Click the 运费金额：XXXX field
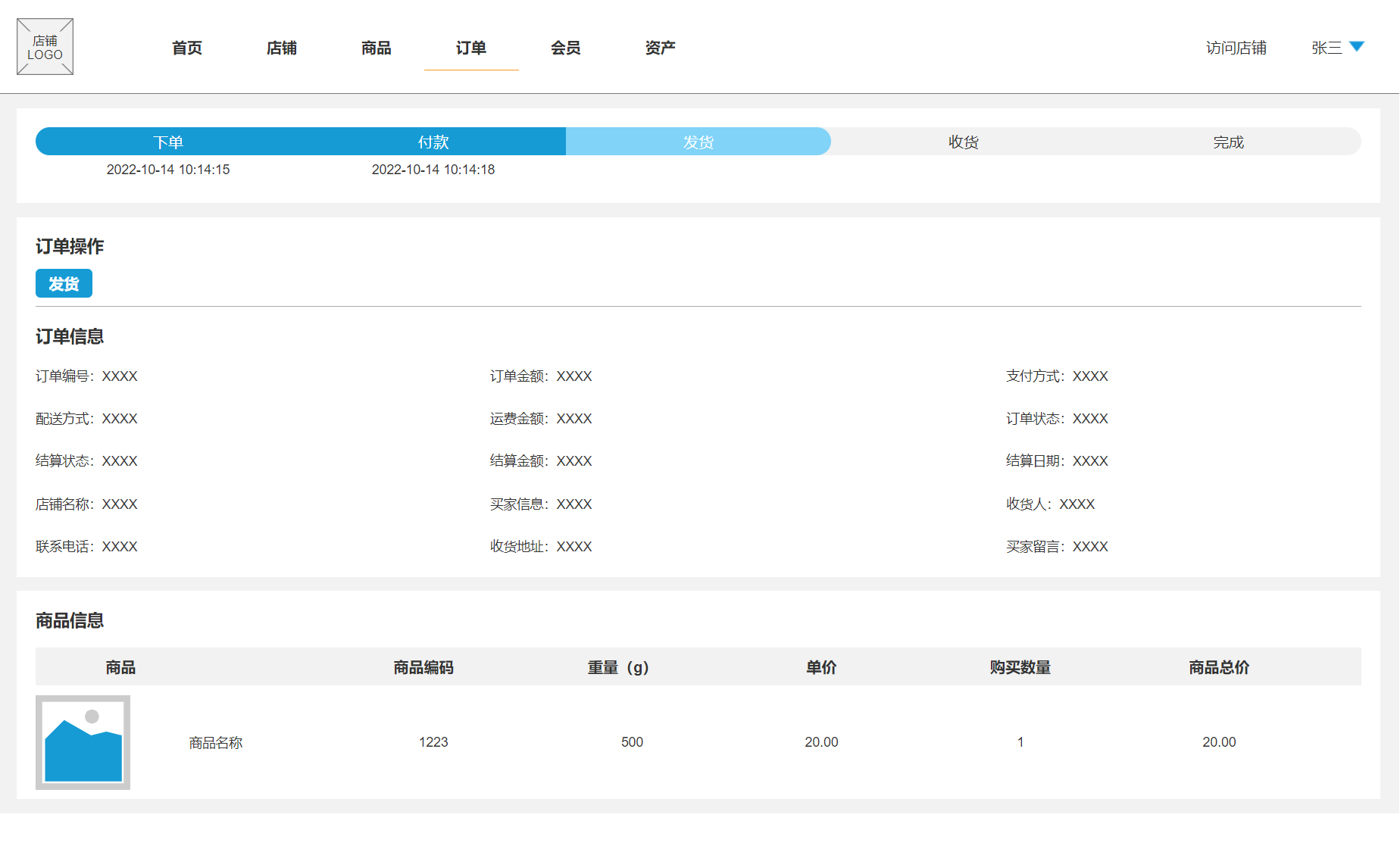This screenshot has height=852, width=1400. (x=541, y=419)
